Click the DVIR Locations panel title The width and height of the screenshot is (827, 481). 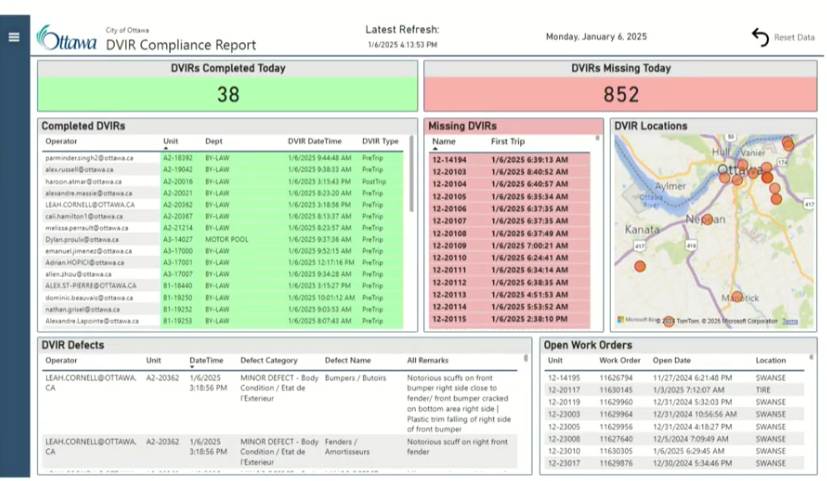click(651, 126)
